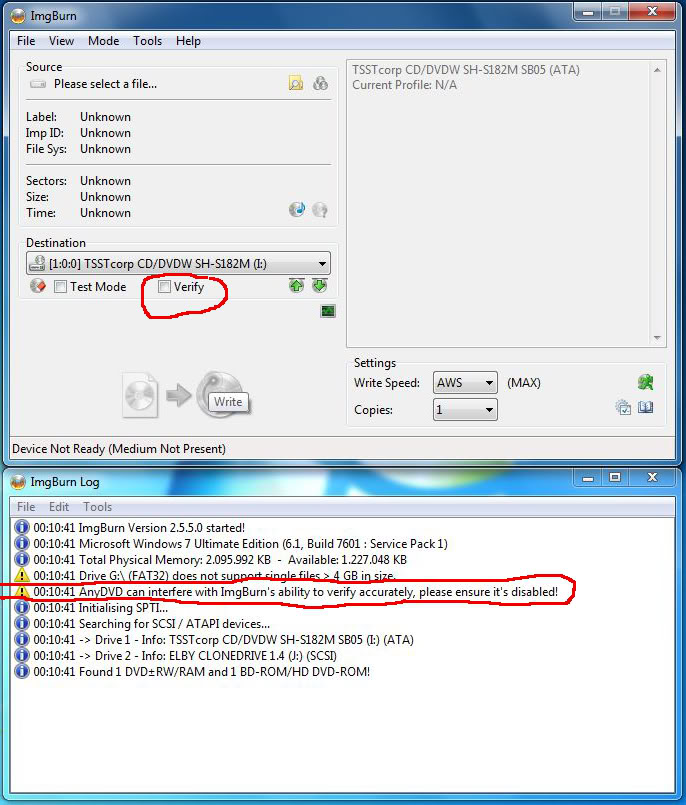
Task: Click the 'Please select a file...' text
Action: pos(105,84)
